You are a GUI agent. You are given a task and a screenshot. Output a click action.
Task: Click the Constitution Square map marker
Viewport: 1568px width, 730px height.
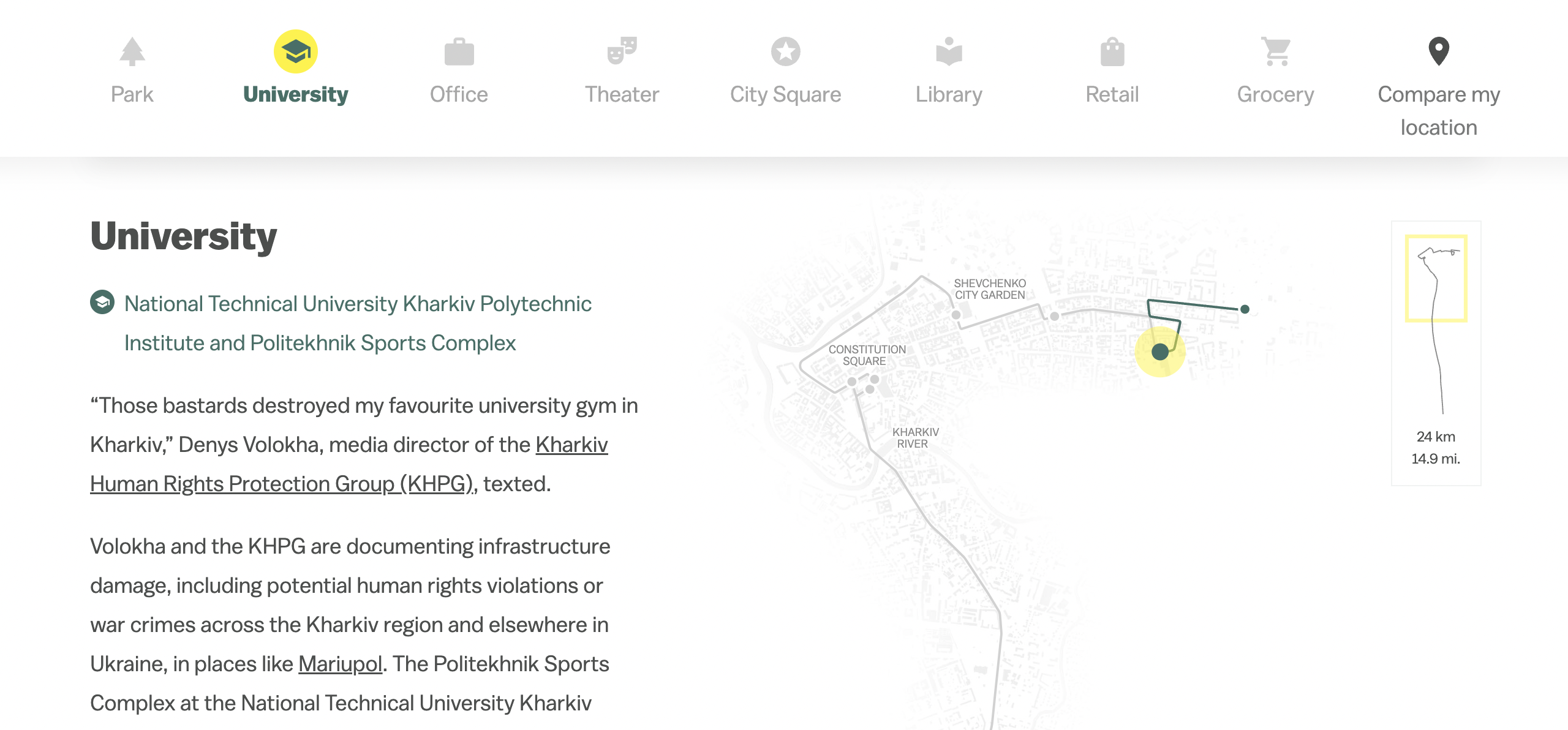[x=852, y=382]
